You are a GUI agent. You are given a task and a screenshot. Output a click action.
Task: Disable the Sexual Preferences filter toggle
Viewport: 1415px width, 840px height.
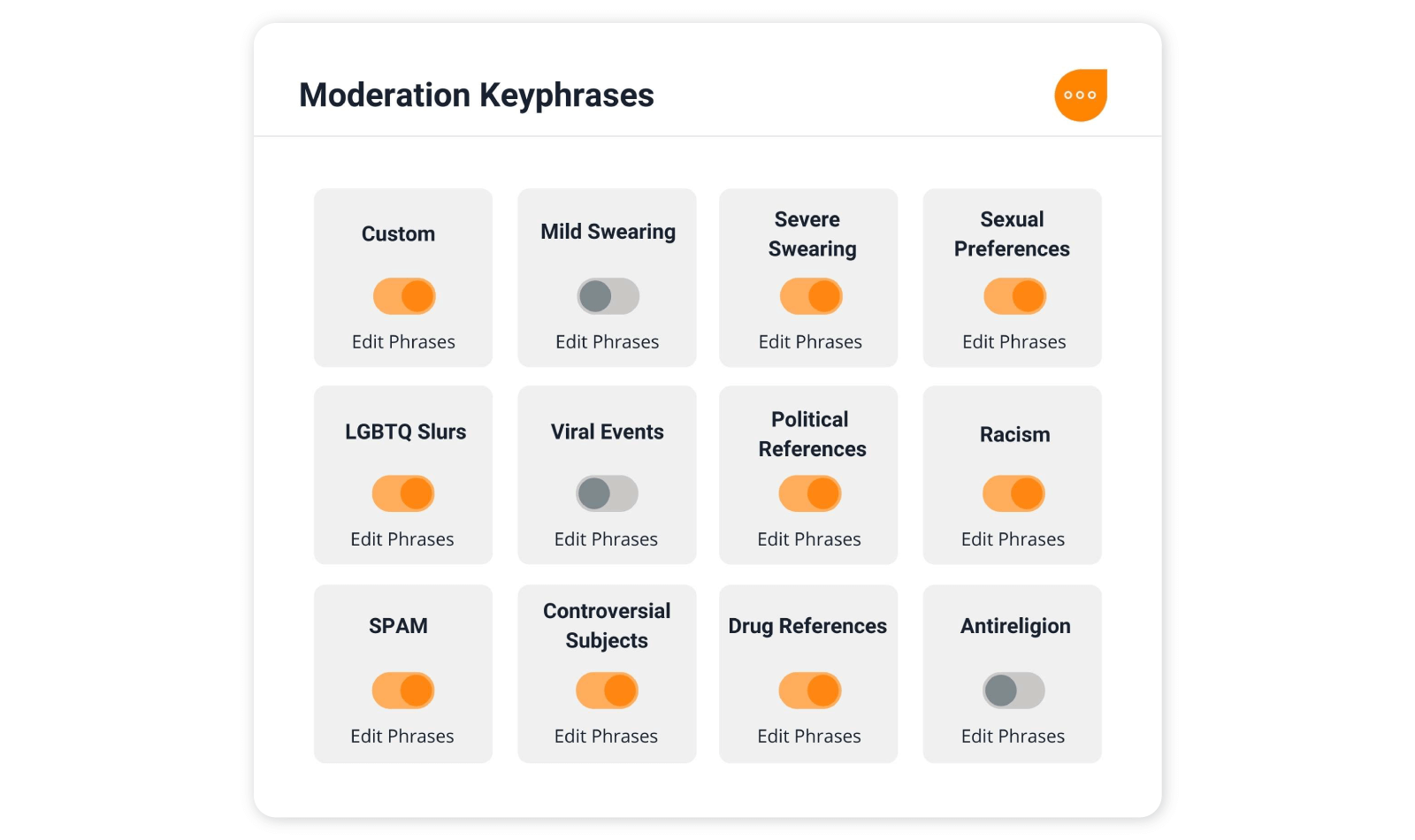tap(1013, 296)
